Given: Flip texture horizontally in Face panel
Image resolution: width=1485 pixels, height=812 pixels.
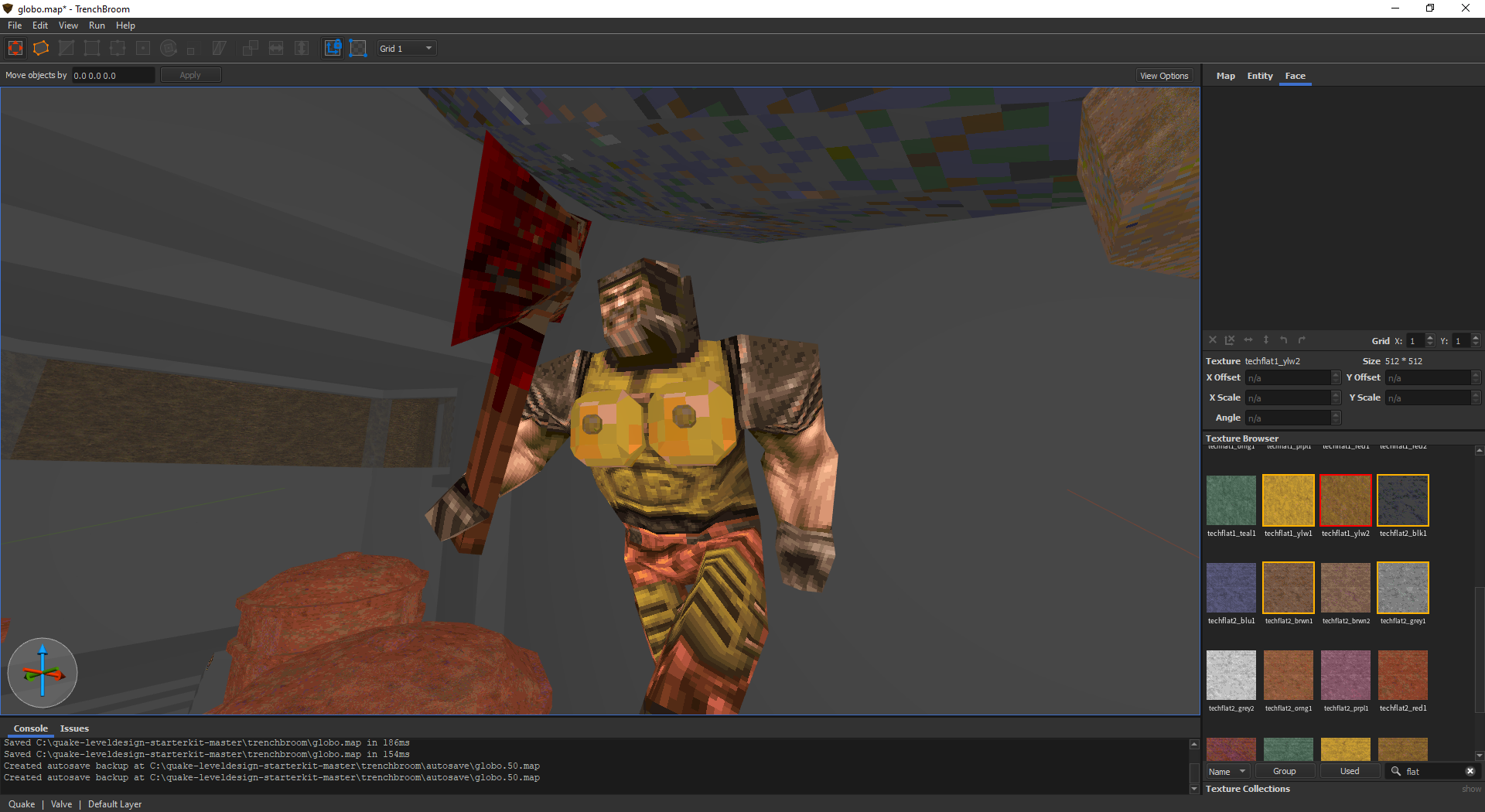Looking at the screenshot, I should pos(1248,340).
